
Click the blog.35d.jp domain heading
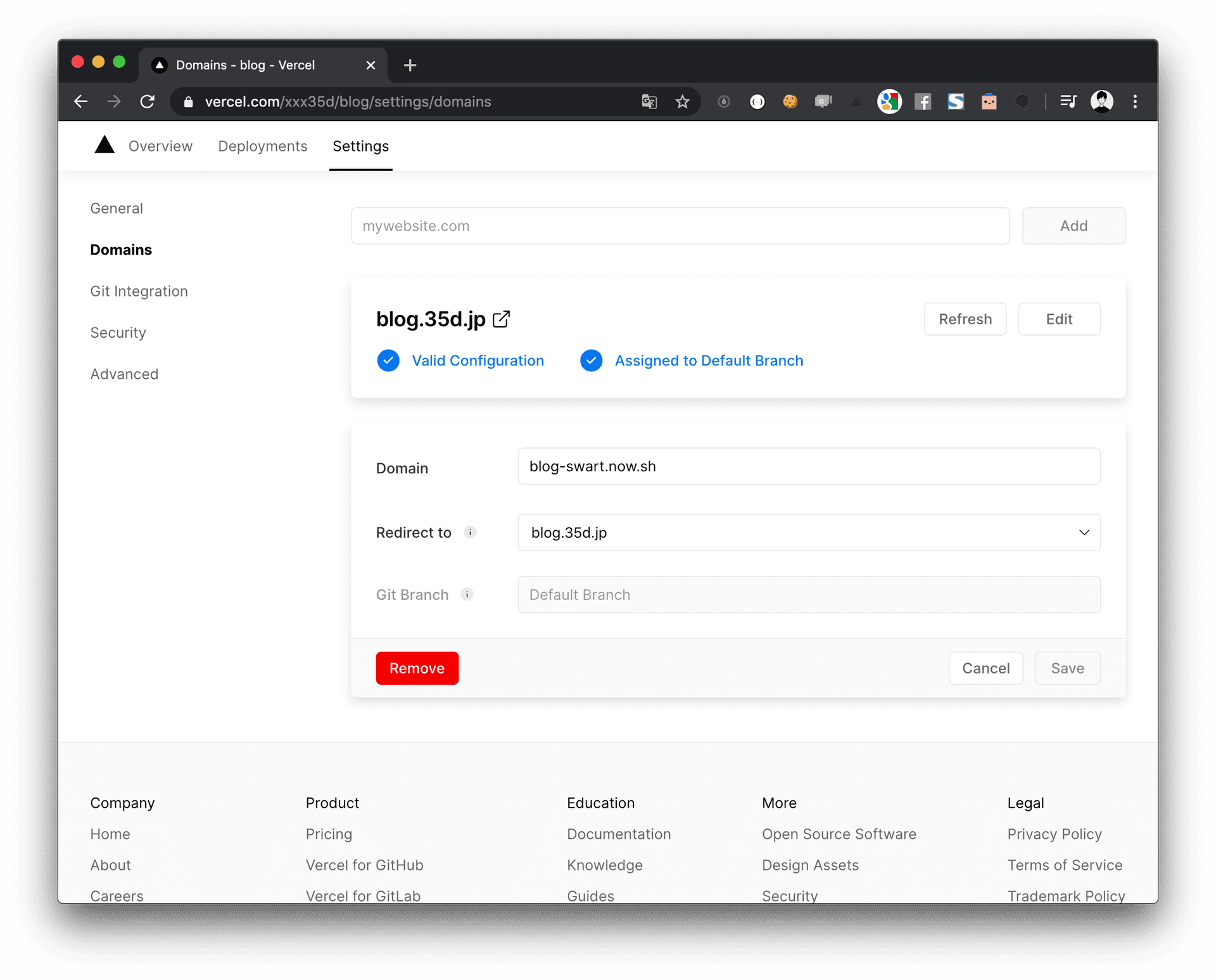point(431,319)
